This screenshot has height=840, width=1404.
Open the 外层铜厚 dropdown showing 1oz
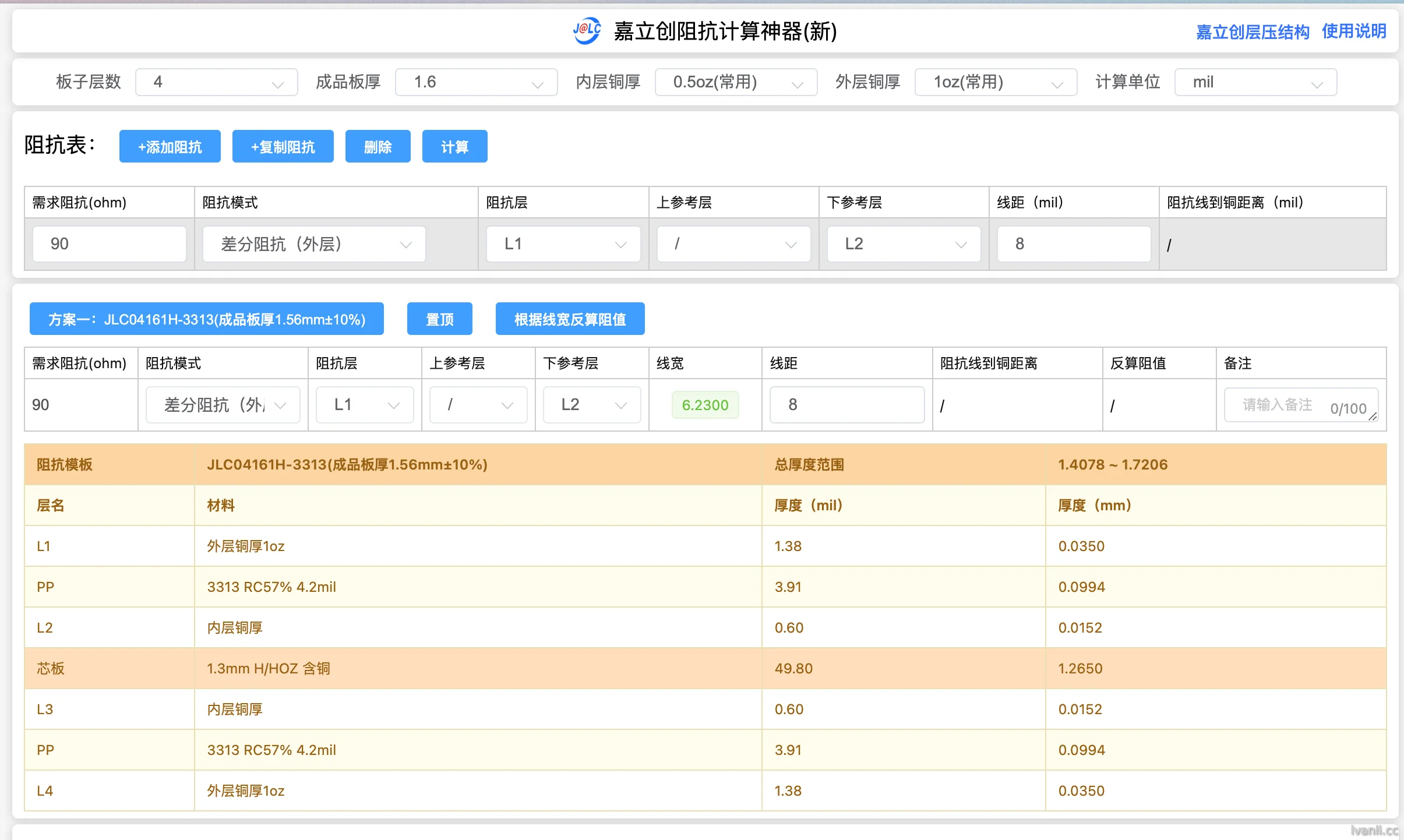[996, 82]
